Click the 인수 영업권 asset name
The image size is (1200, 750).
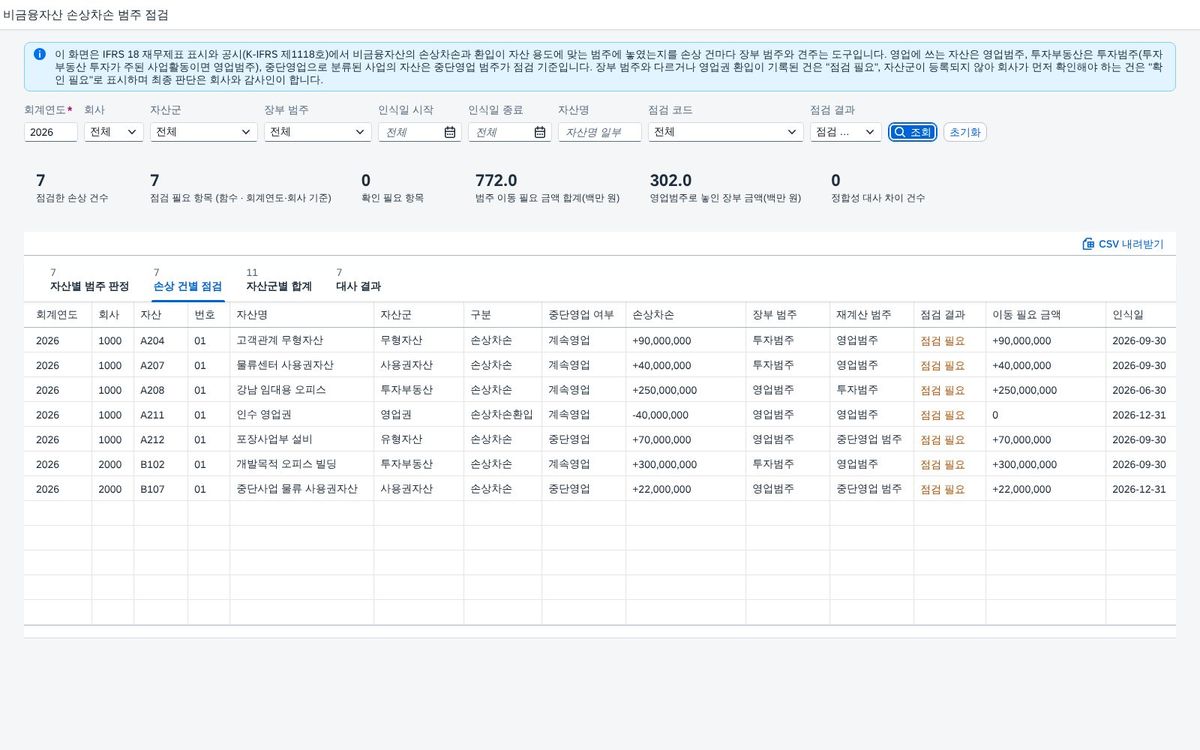[264, 415]
